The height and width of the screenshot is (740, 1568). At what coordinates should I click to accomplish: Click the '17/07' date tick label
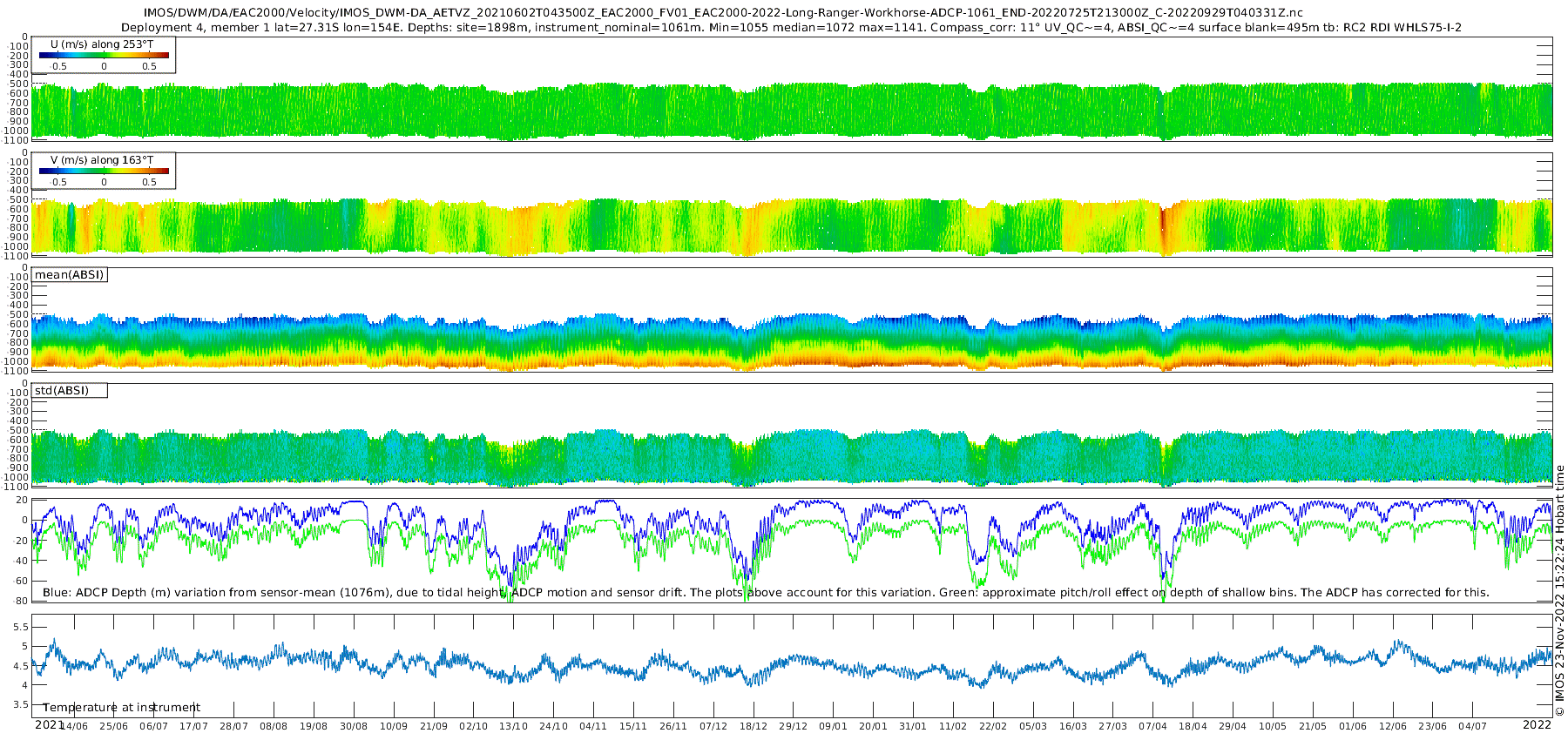pos(193,726)
